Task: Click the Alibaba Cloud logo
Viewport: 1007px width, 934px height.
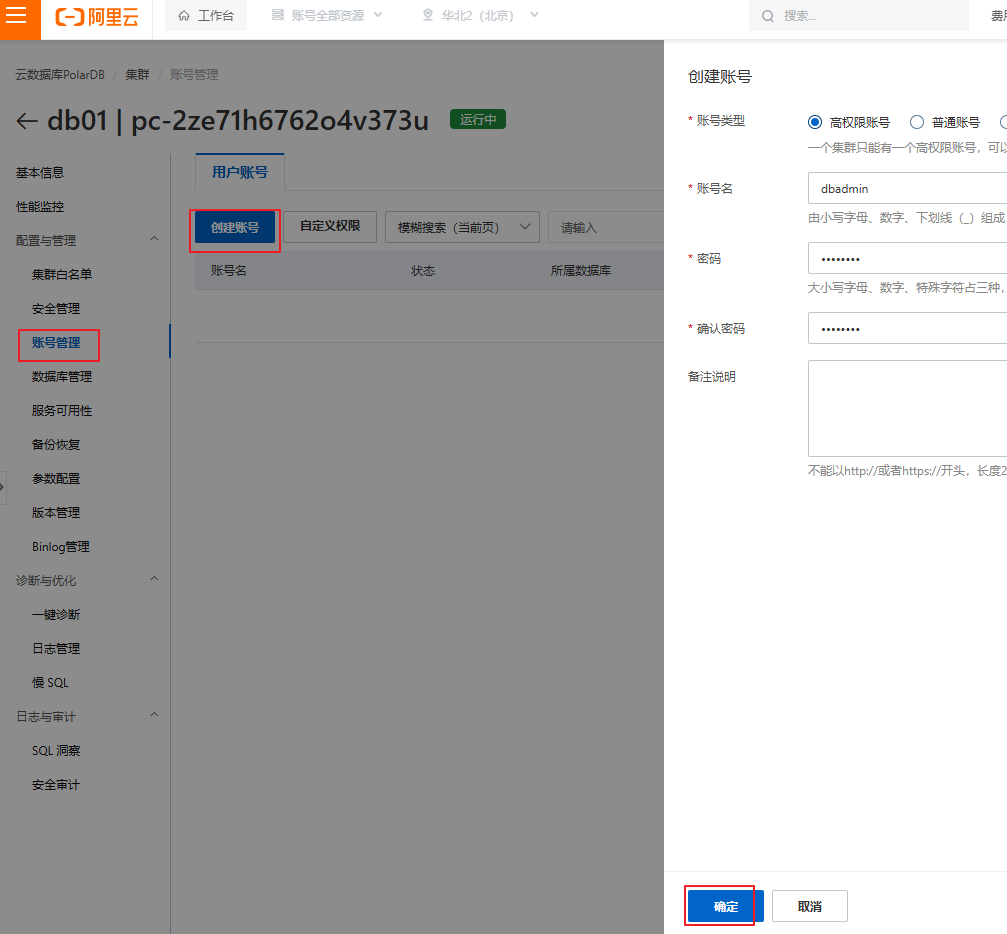Action: pos(97,16)
